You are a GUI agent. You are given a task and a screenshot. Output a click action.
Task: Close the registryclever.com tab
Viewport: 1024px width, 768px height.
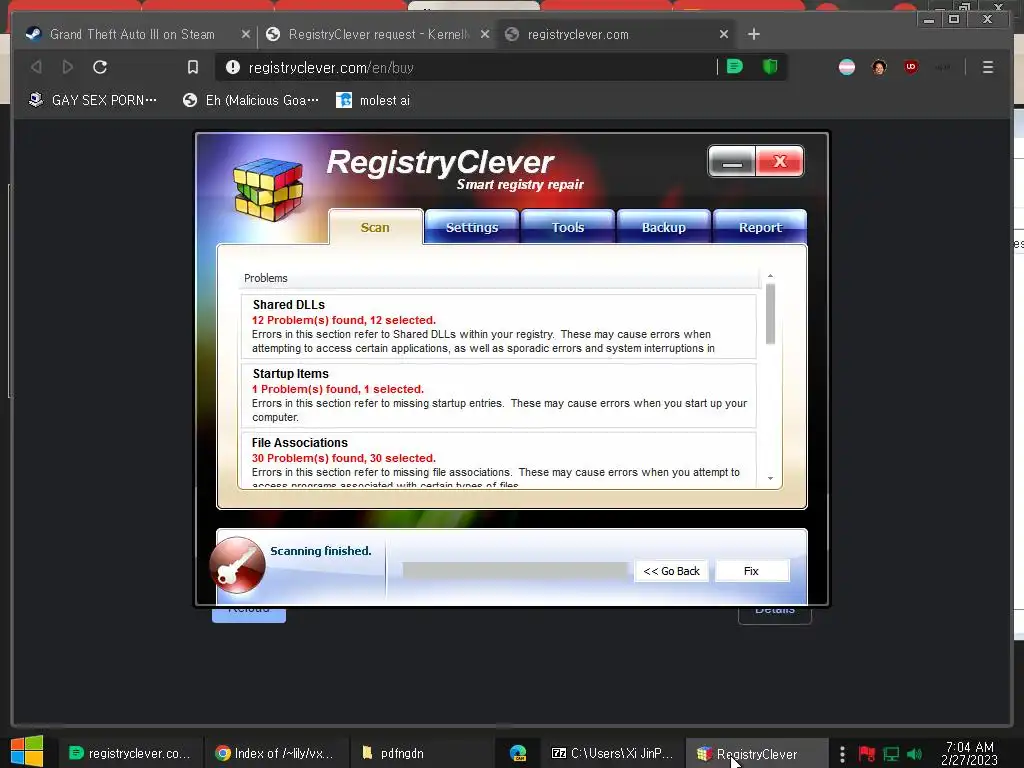724,34
